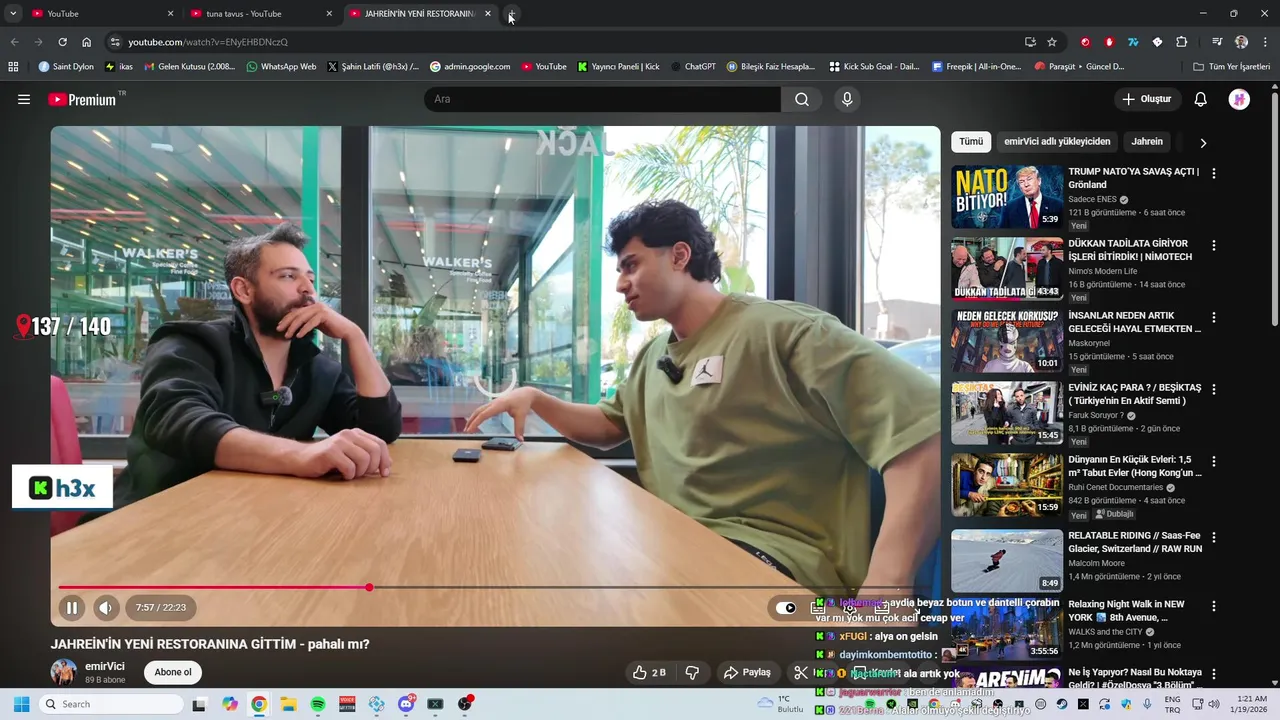Click the address bar URL
1280x720 pixels.
(207, 42)
